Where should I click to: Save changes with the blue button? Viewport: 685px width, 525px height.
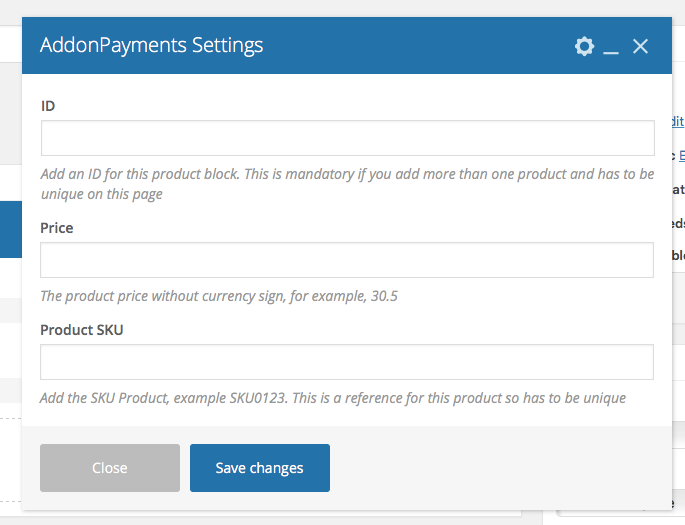pyautogui.click(x=259, y=468)
